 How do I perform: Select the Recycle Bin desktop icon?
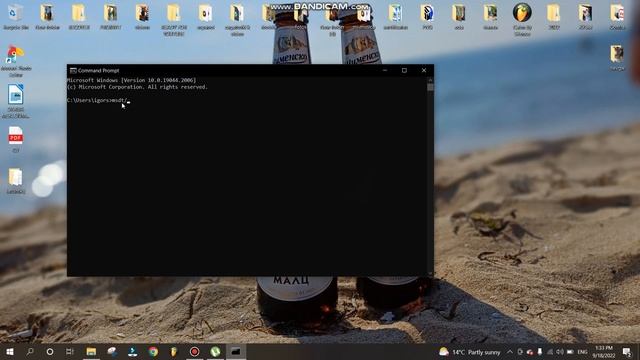point(16,17)
